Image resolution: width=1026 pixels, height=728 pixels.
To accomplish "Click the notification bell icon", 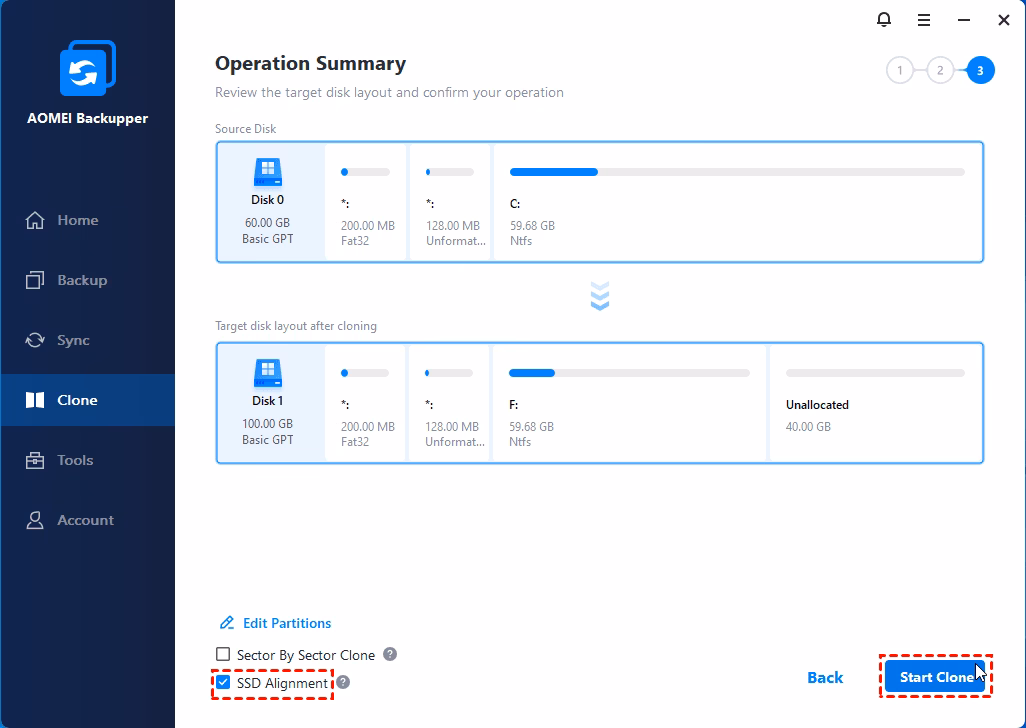I will point(884,19).
